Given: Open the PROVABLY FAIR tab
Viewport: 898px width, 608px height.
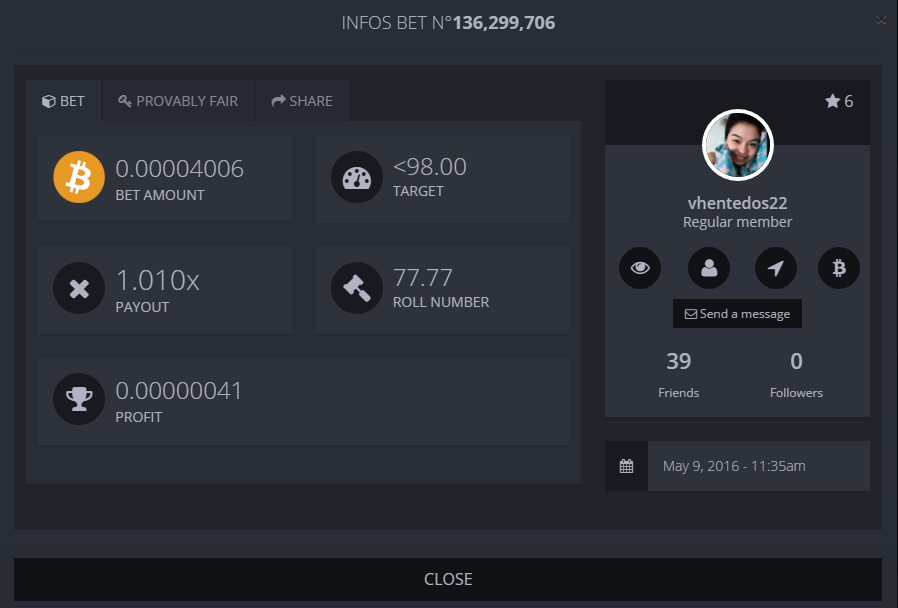Looking at the screenshot, I should click(178, 101).
